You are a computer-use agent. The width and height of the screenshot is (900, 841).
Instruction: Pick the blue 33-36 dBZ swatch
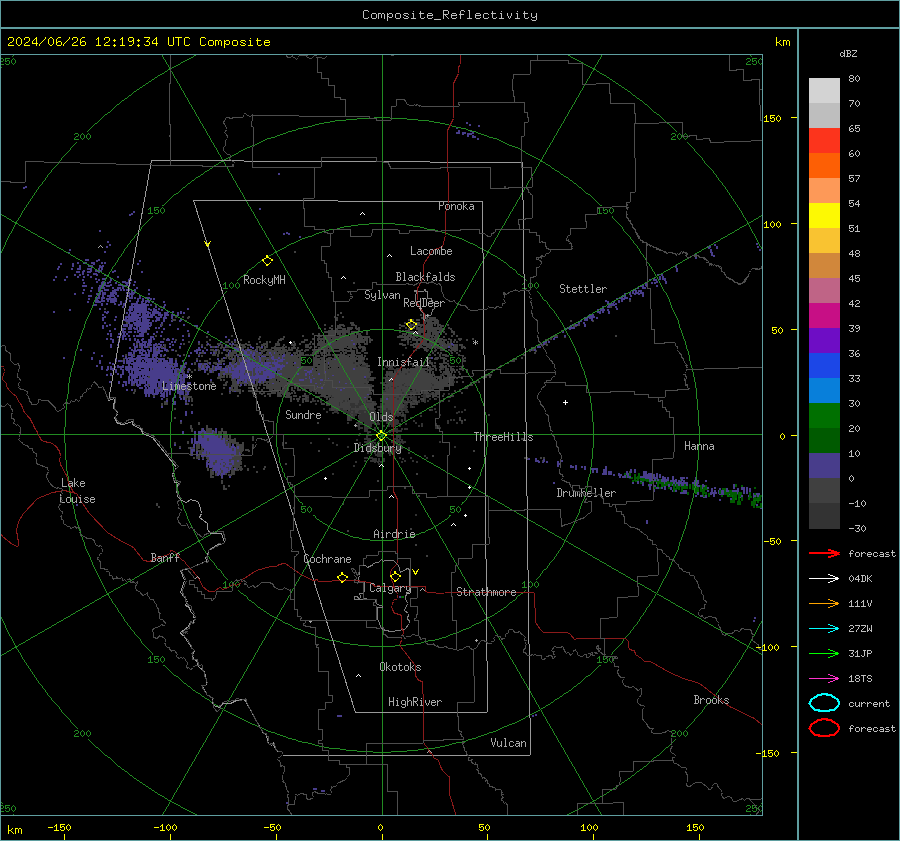pos(824,366)
